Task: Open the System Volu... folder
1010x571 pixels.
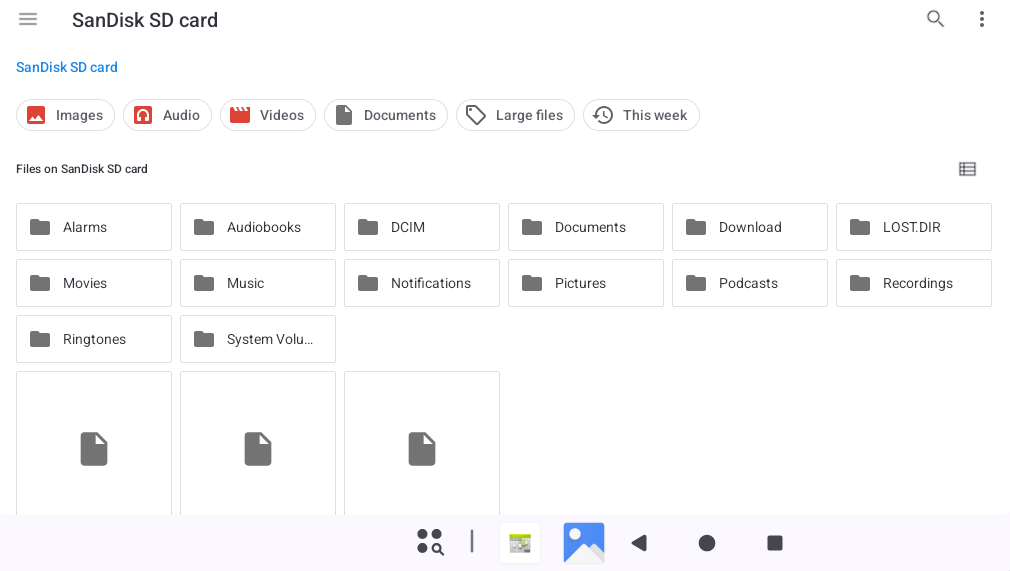Action: tap(258, 339)
